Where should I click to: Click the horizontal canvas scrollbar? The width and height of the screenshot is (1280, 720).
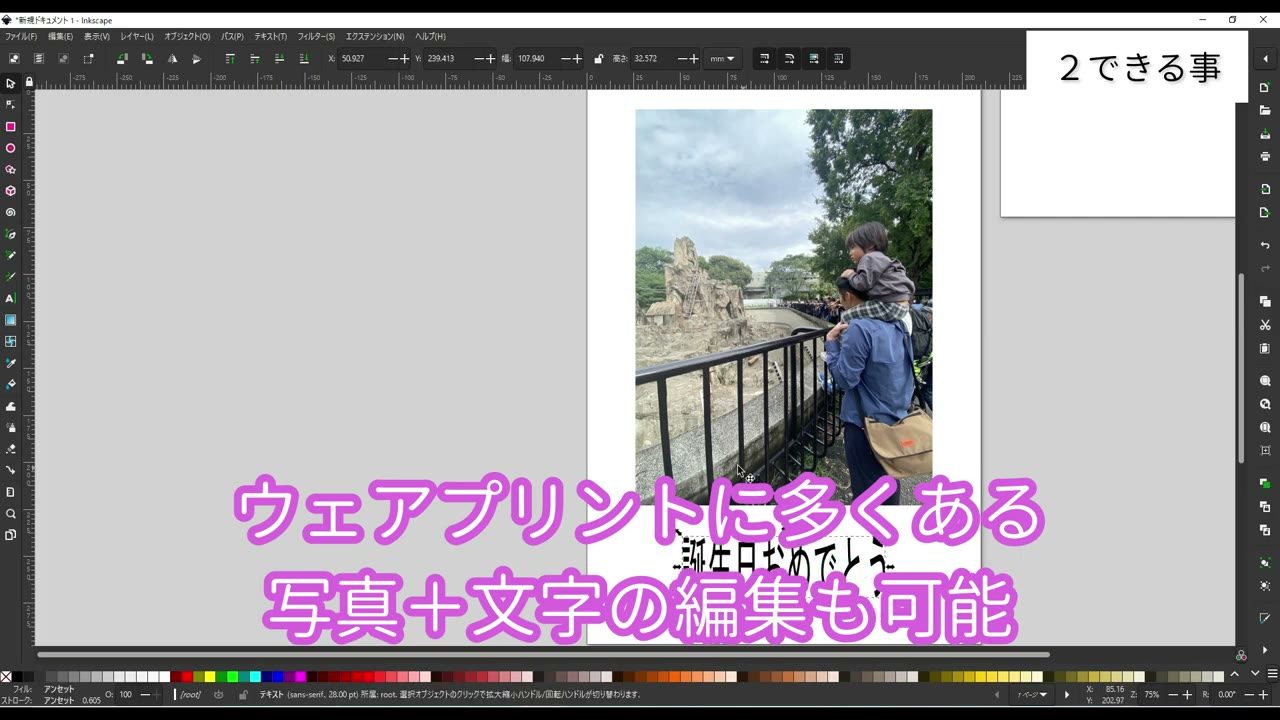click(x=543, y=655)
